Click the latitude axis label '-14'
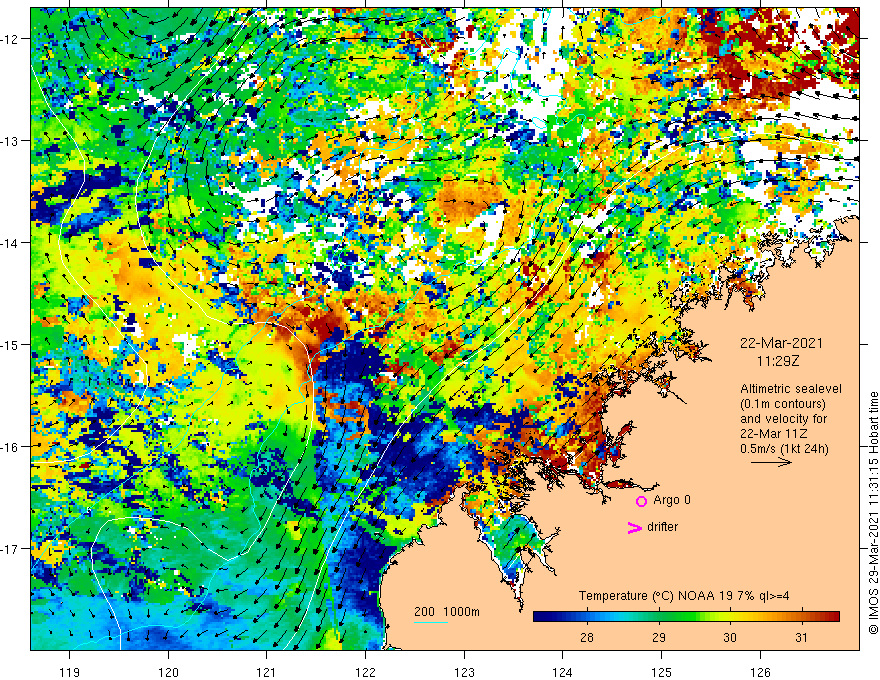 click(x=11, y=243)
